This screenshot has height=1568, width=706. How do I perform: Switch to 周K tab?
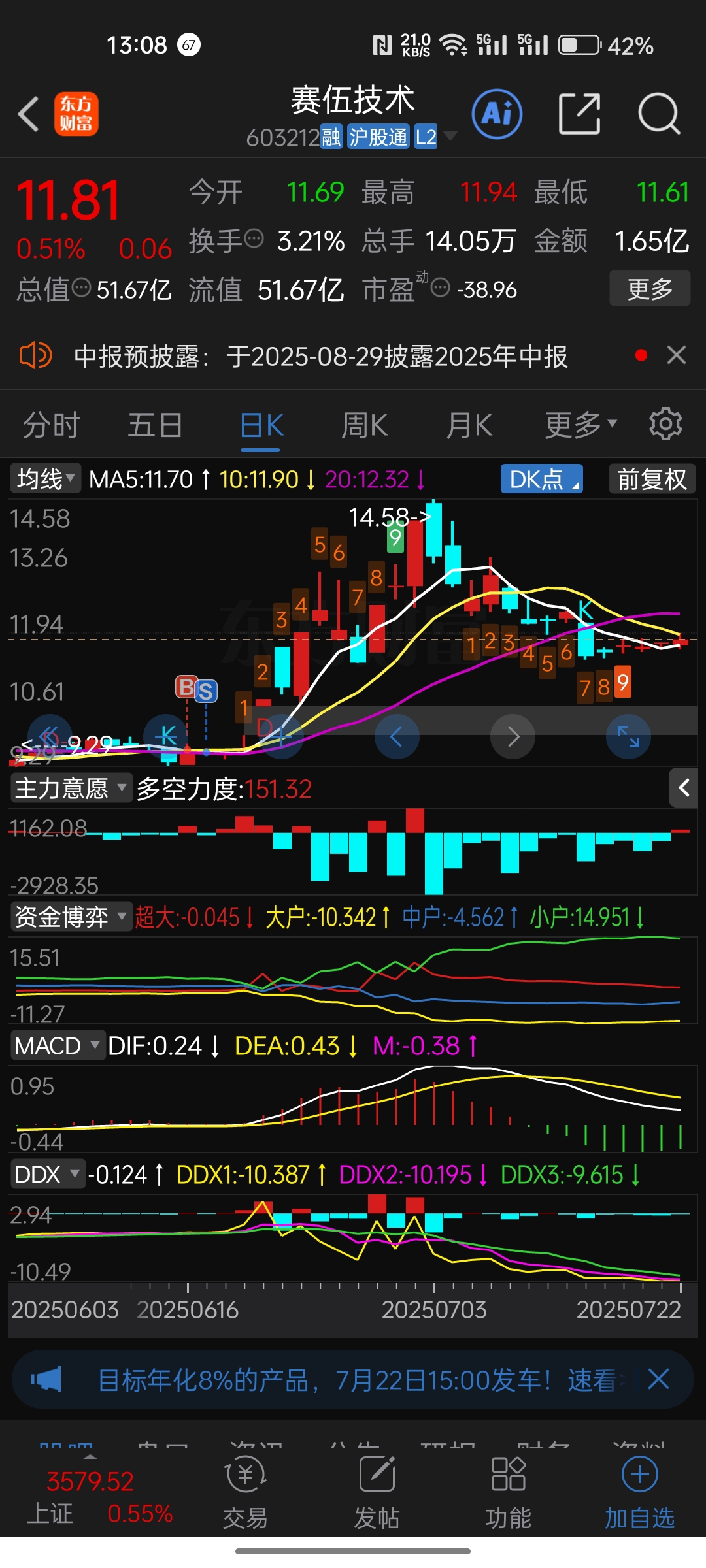point(365,425)
